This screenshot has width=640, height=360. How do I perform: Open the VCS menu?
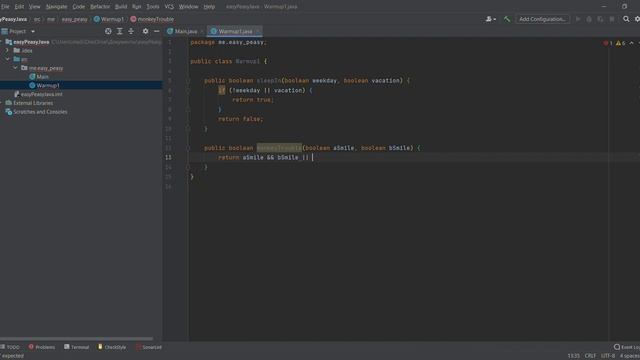pyautogui.click(x=169, y=7)
